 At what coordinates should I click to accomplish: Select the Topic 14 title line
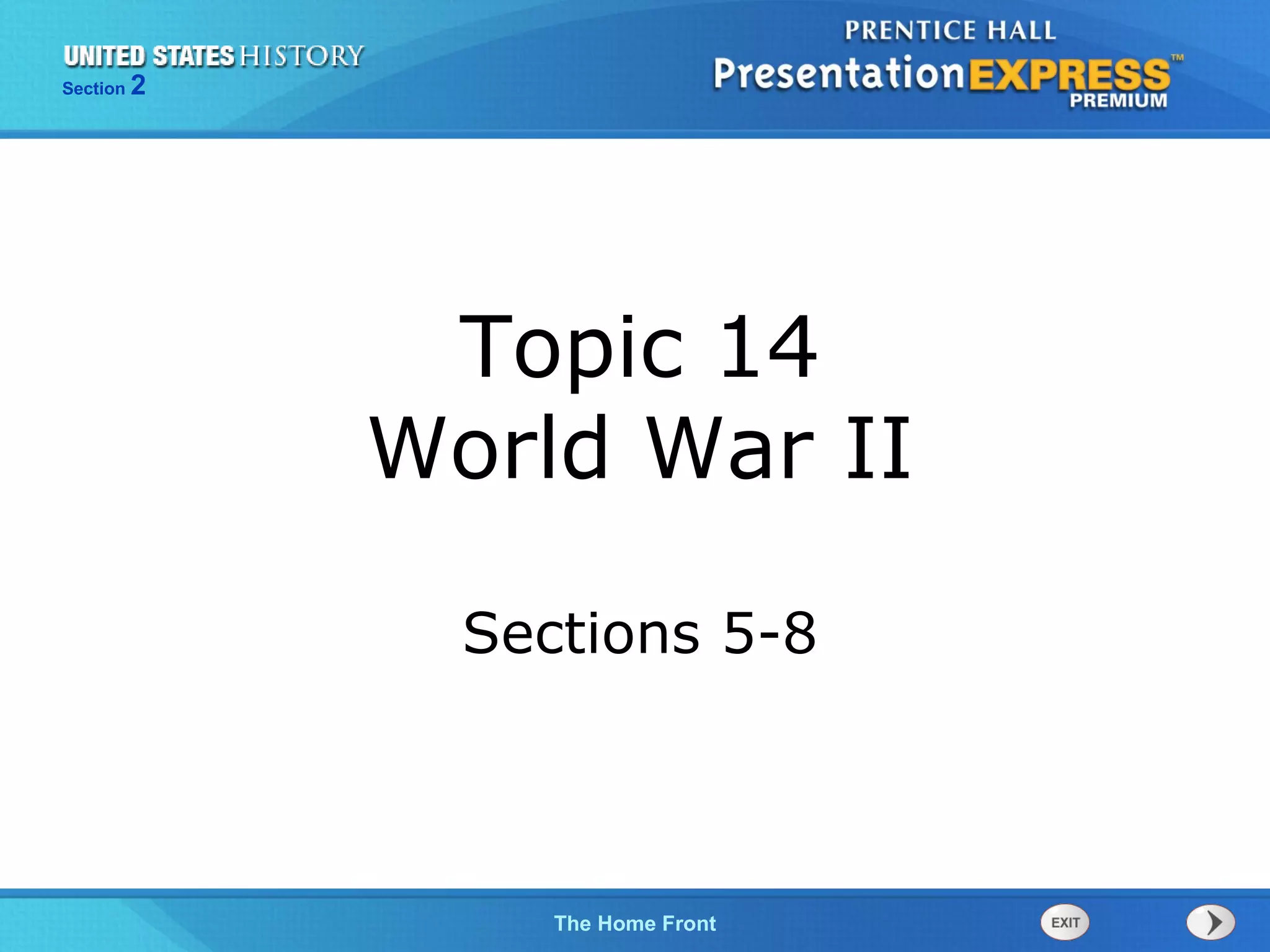coord(638,347)
